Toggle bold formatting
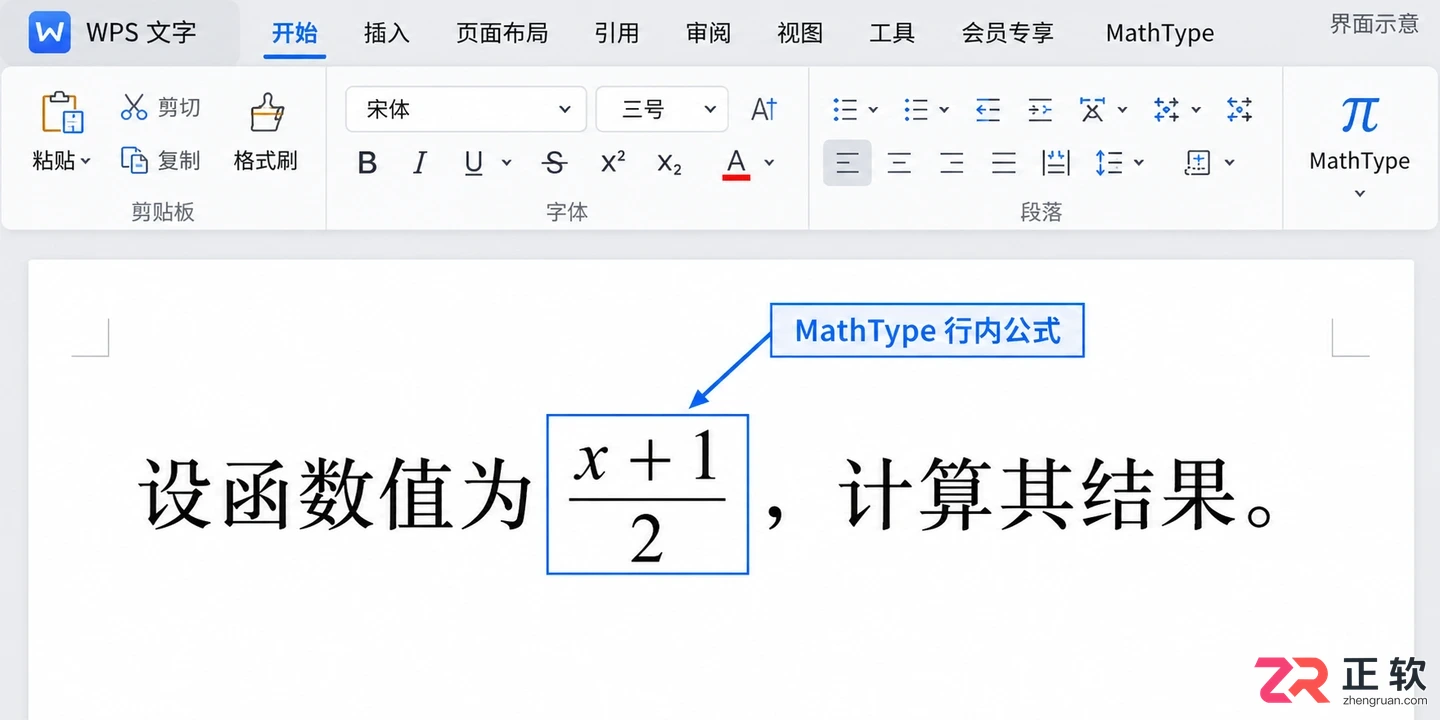The height and width of the screenshot is (720, 1440). pyautogui.click(x=367, y=162)
